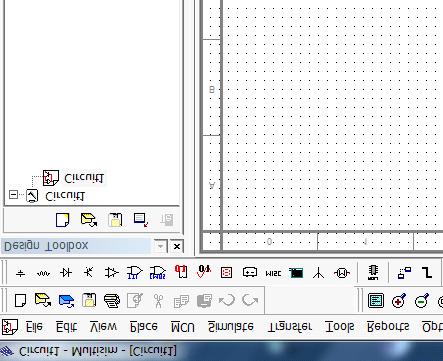Screen dimensions: 443x361
Task: Create new file from main toolbar
Action: tap(20, 300)
